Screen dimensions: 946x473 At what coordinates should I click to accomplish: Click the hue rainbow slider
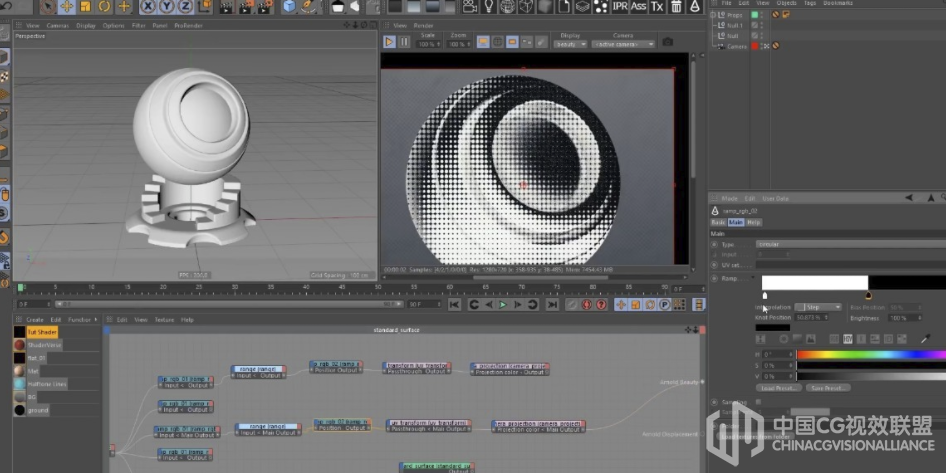tap(871, 355)
